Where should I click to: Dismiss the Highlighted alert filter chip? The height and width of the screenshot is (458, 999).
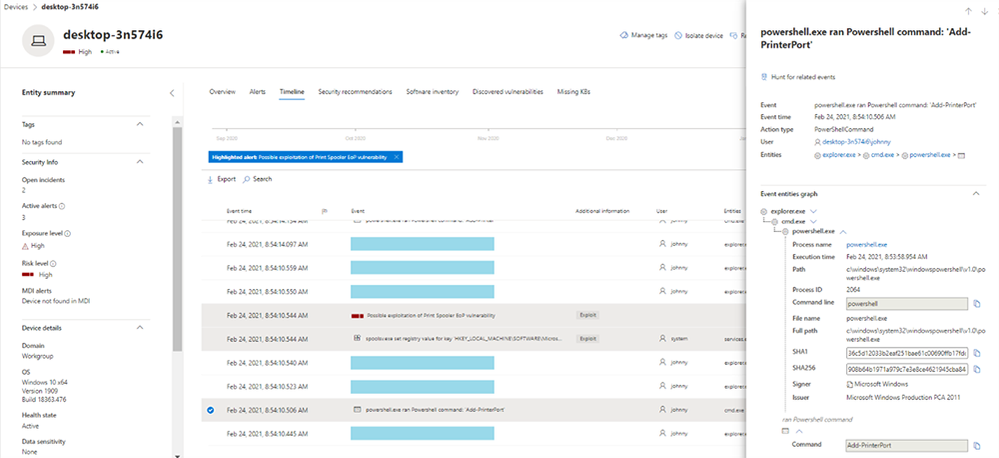[x=396, y=157]
